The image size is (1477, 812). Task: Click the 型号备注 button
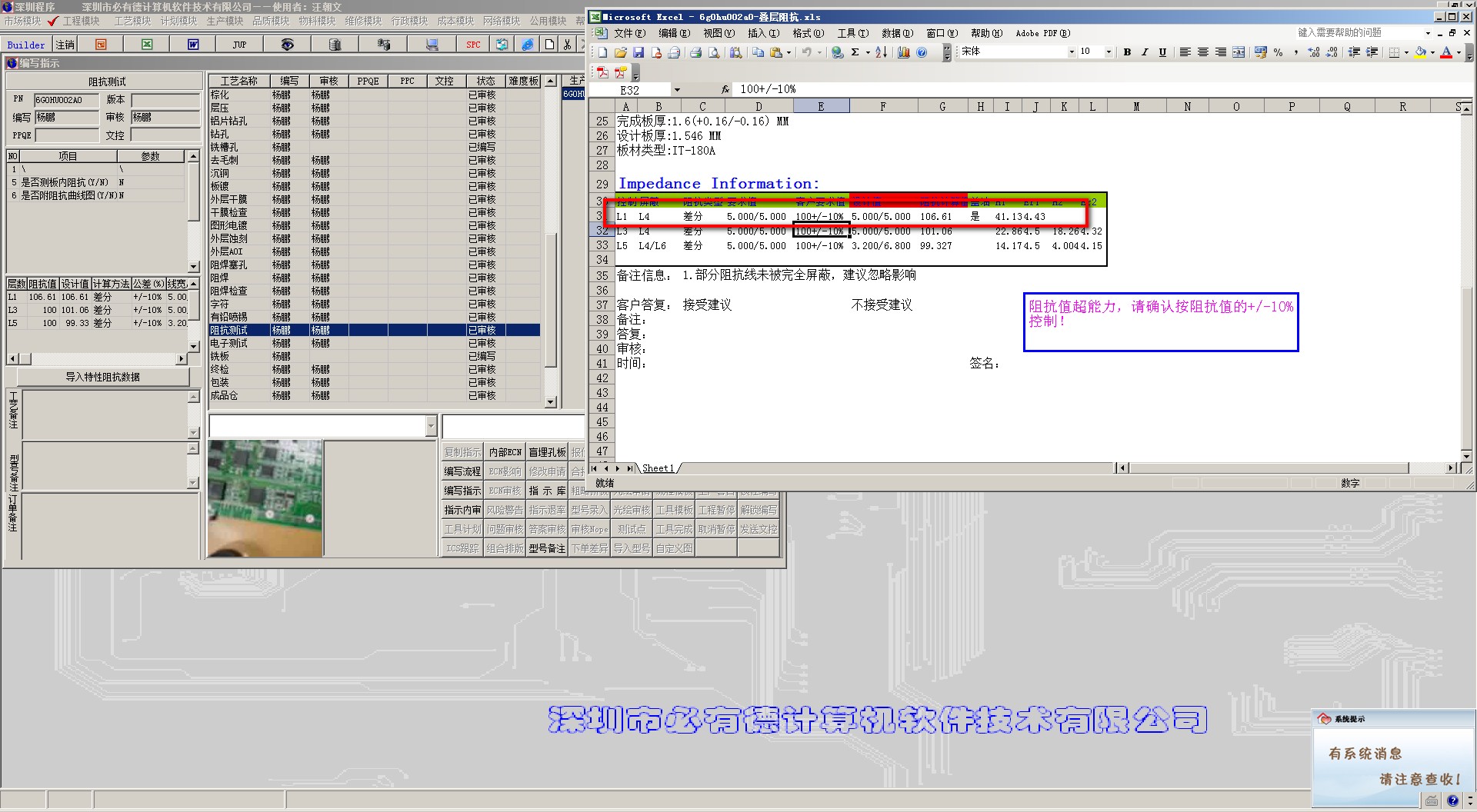point(547,548)
